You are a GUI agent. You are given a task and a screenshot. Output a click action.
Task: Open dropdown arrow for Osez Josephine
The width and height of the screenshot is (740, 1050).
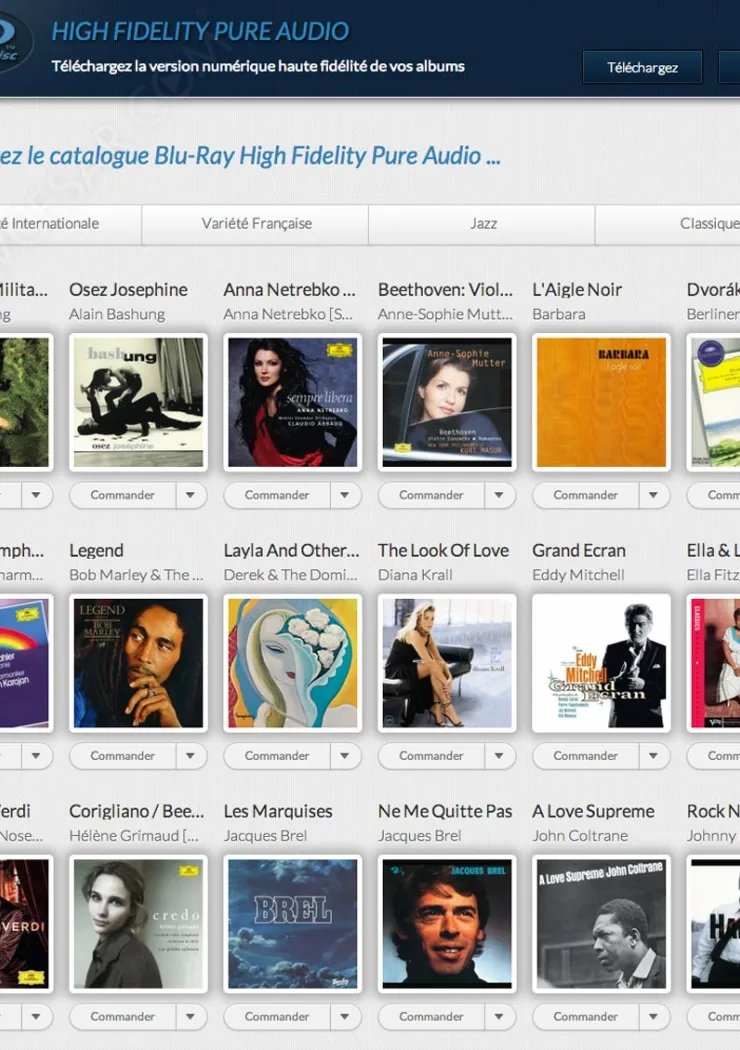pos(191,495)
